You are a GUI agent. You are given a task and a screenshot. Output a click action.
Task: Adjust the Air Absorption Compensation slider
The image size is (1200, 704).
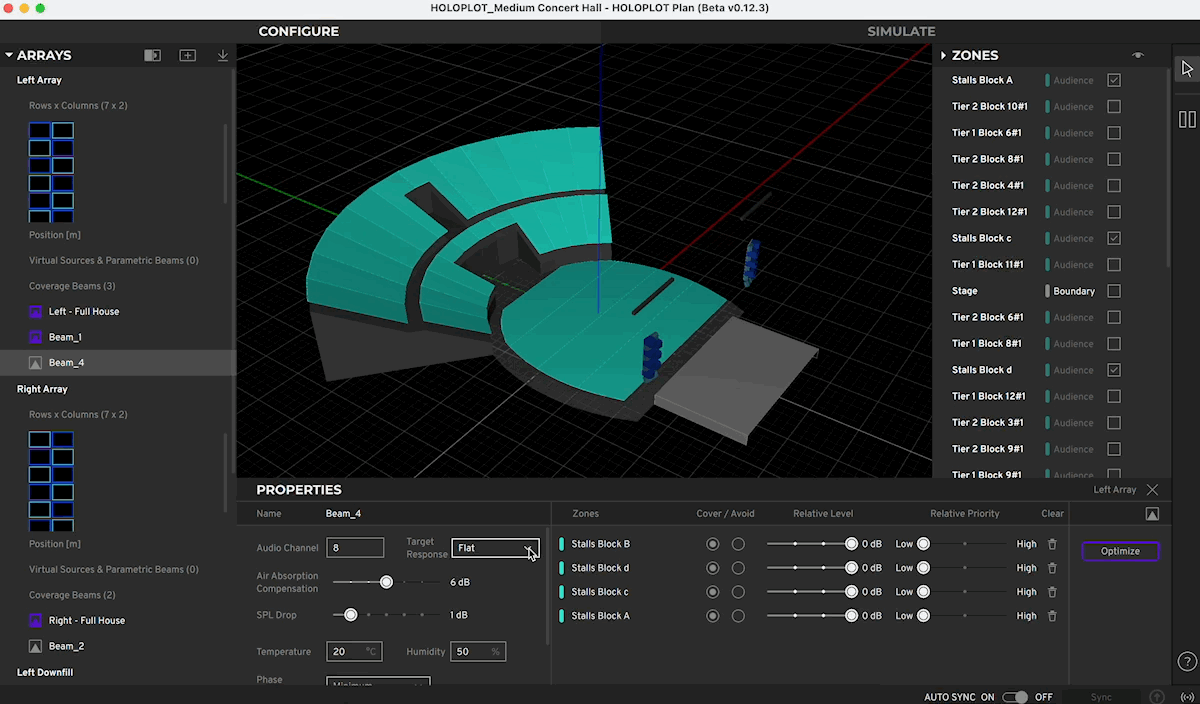[386, 582]
